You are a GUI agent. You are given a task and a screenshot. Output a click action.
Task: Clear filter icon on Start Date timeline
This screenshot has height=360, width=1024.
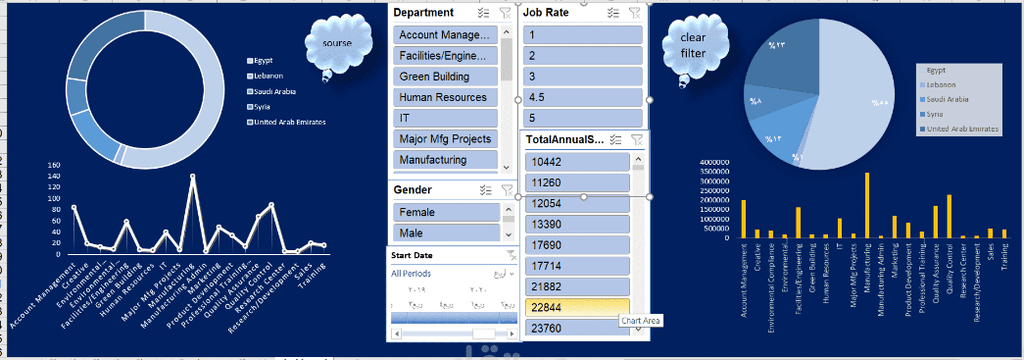coord(510,255)
